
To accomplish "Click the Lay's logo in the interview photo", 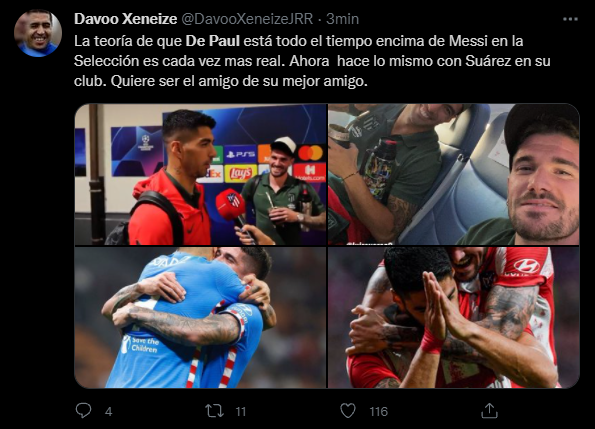I will coord(239,173).
